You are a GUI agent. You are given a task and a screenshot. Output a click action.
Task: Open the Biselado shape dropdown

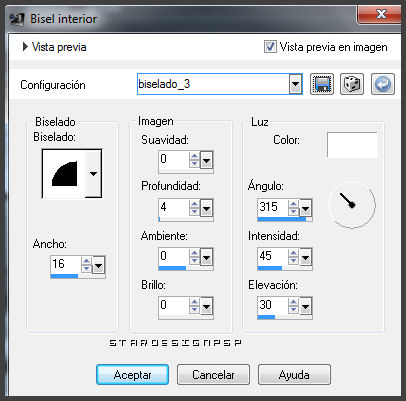click(93, 173)
